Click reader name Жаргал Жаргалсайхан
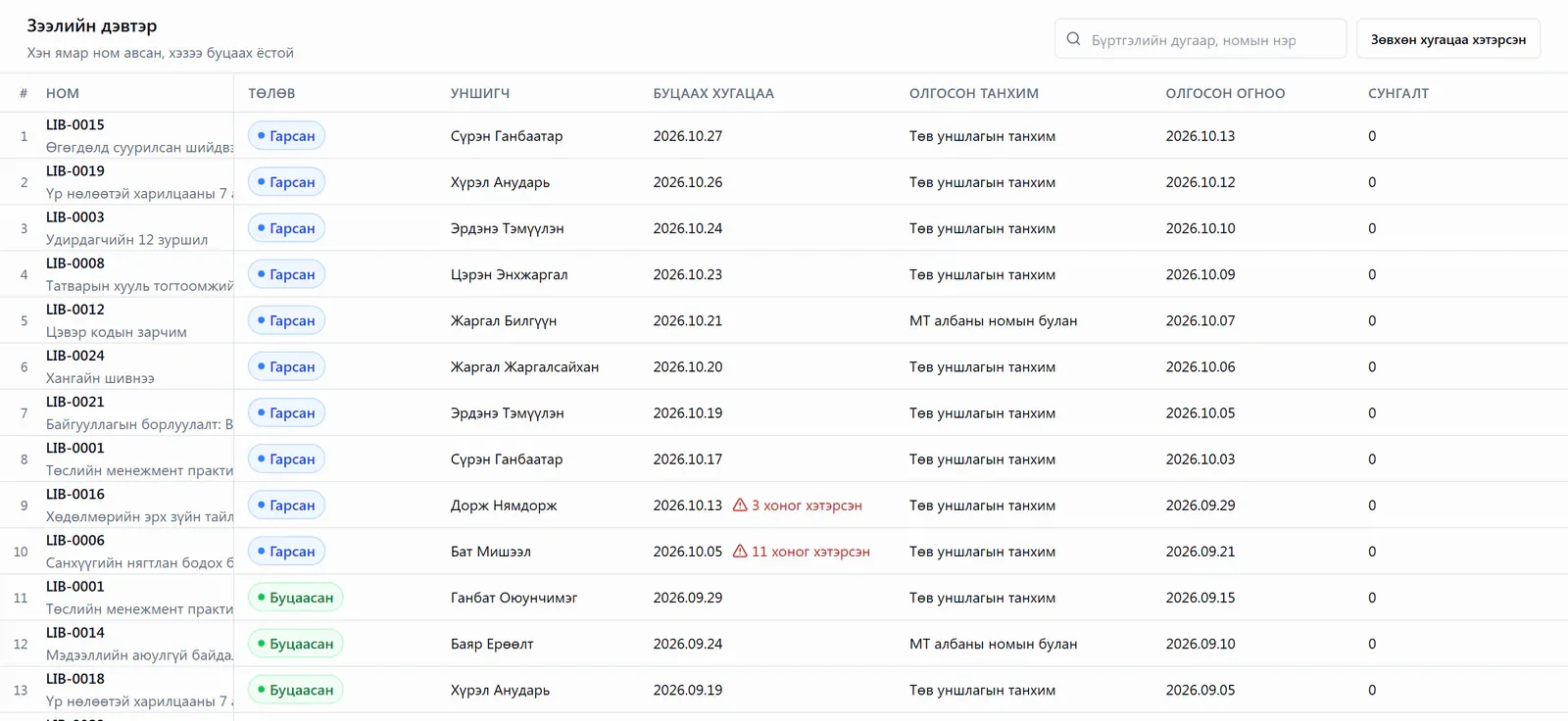Viewport: 1568px width, 721px height. pos(524,366)
